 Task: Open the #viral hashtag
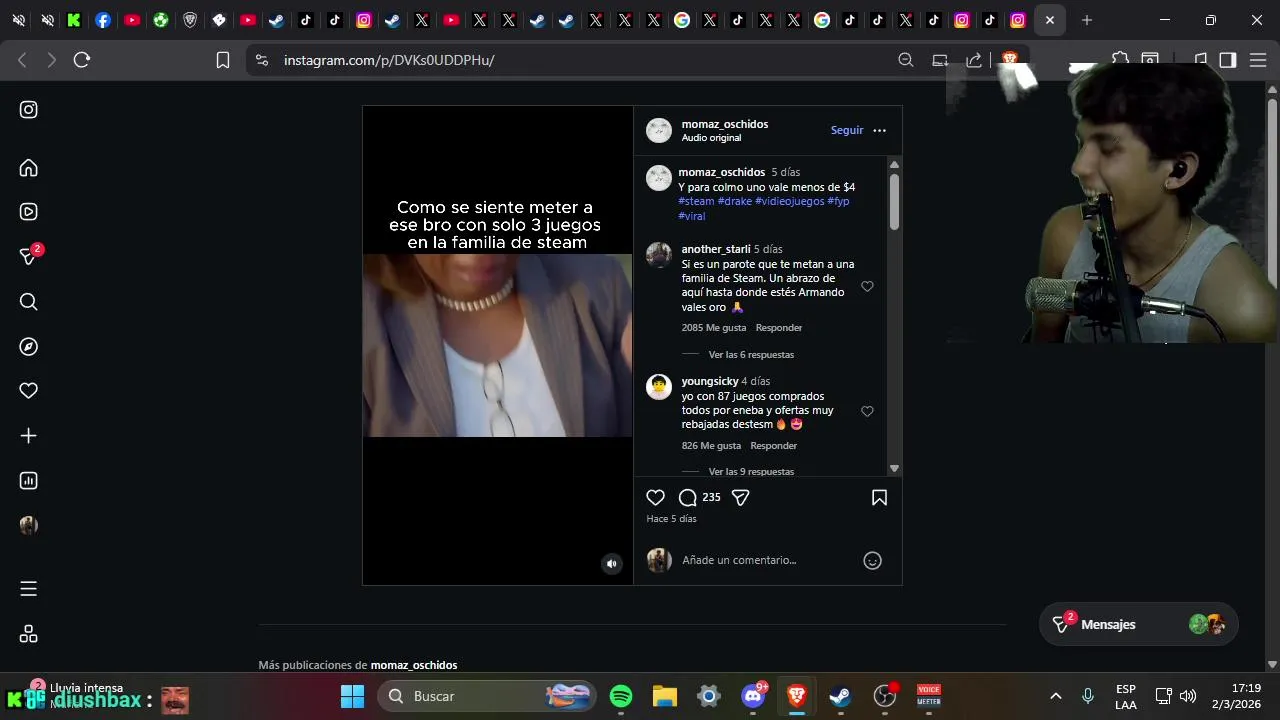point(692,216)
